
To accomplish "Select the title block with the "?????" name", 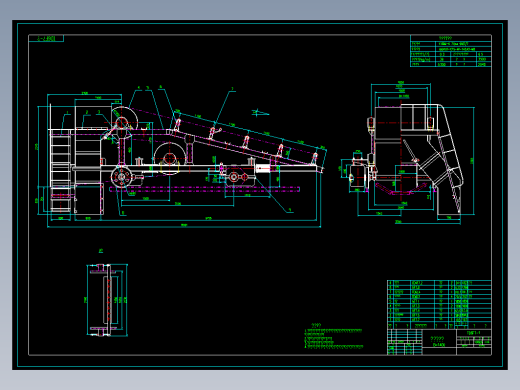I will click(439, 342).
